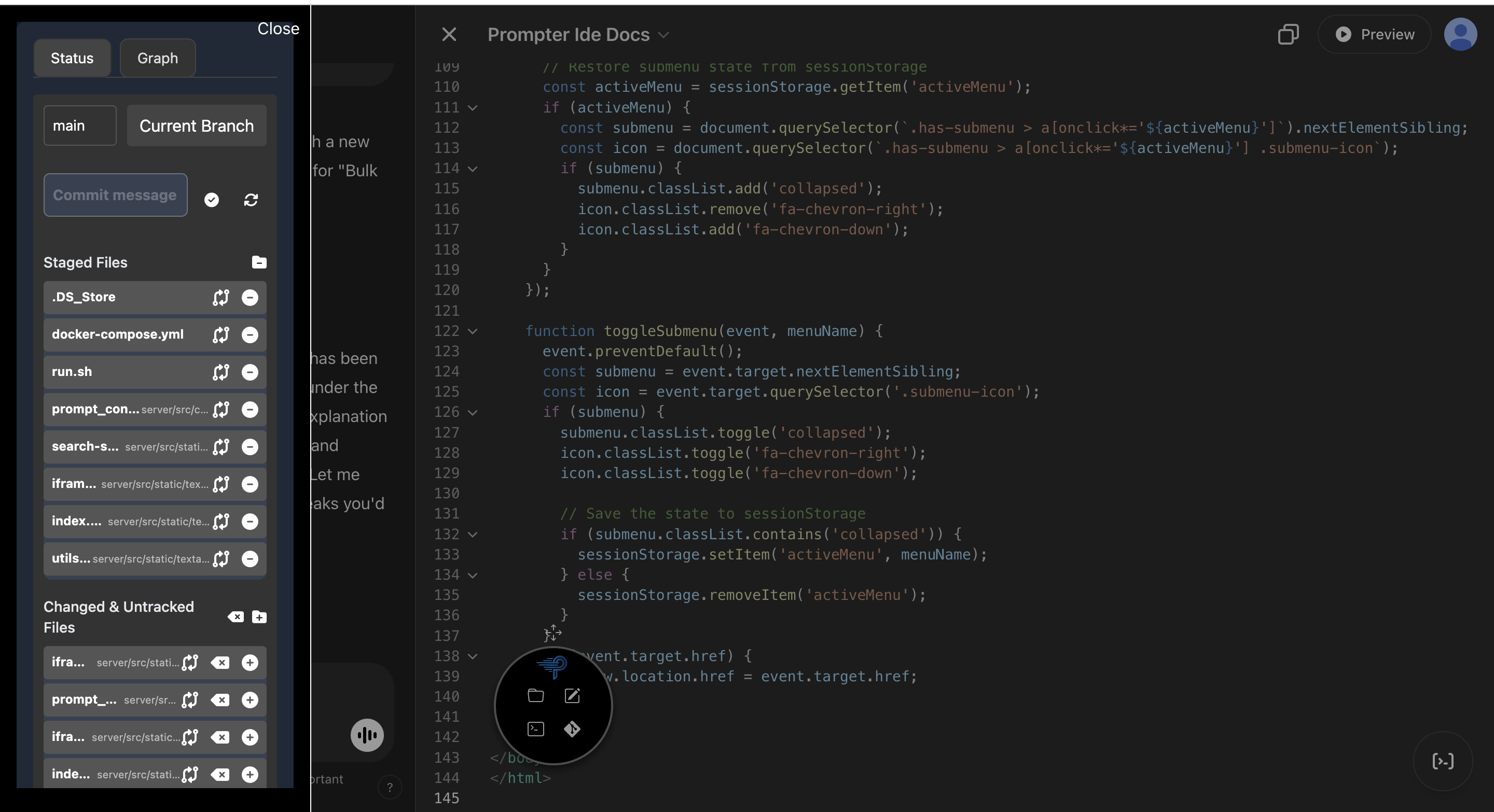Click the refresh status icon
This screenshot has height=812, width=1494.
coord(251,200)
